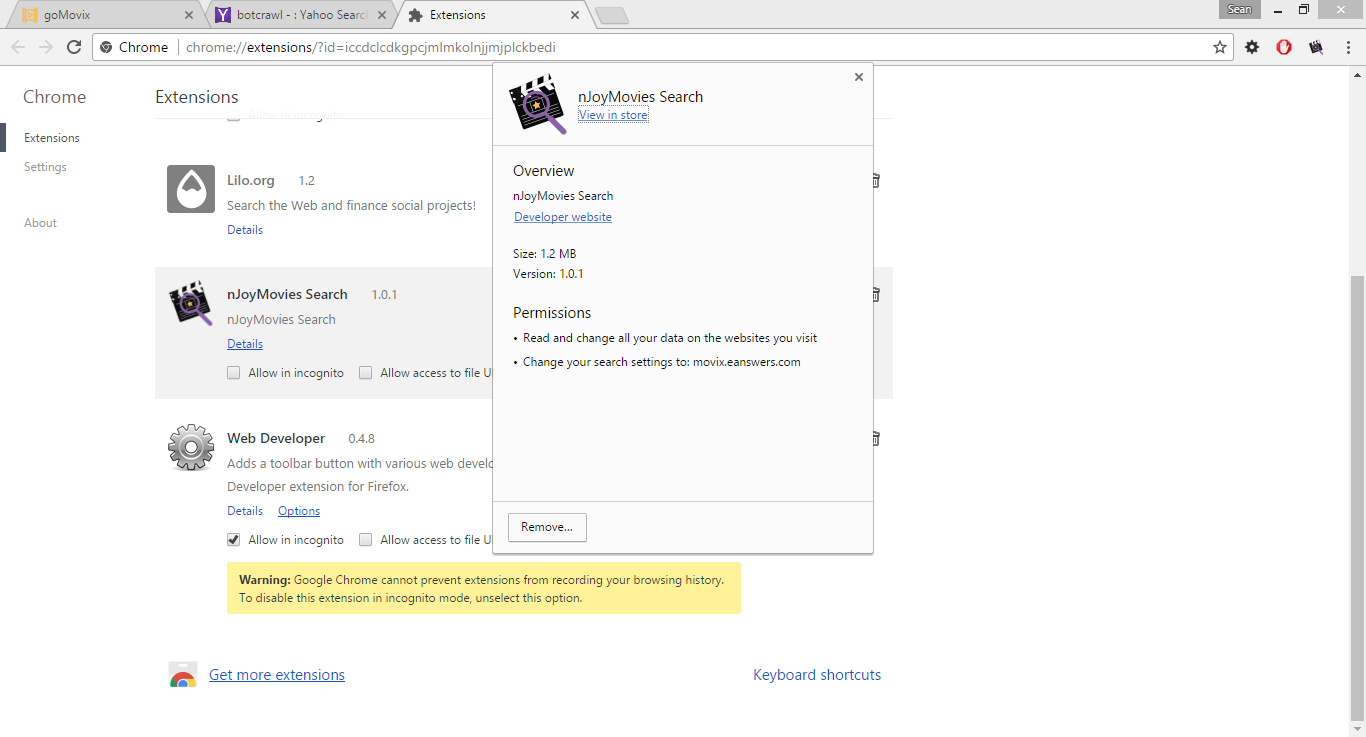
Task: Click the Opera extension icon in toolbar
Action: point(1284,47)
